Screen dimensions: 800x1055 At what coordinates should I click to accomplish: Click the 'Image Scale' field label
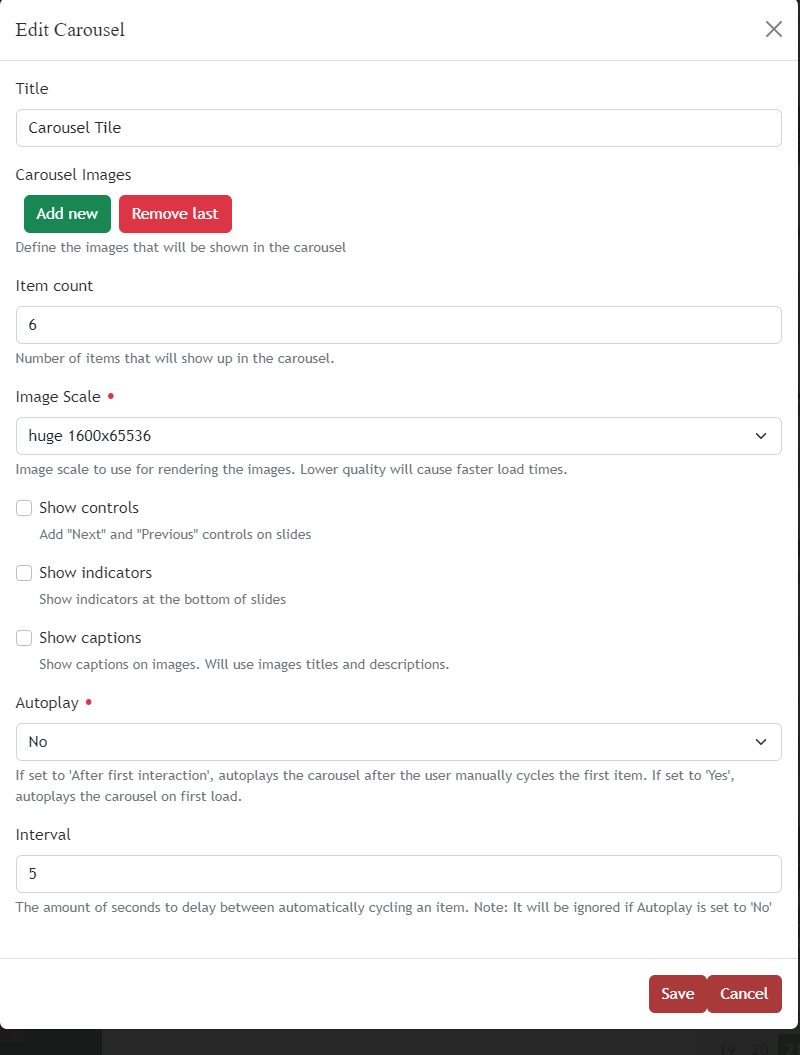58,397
